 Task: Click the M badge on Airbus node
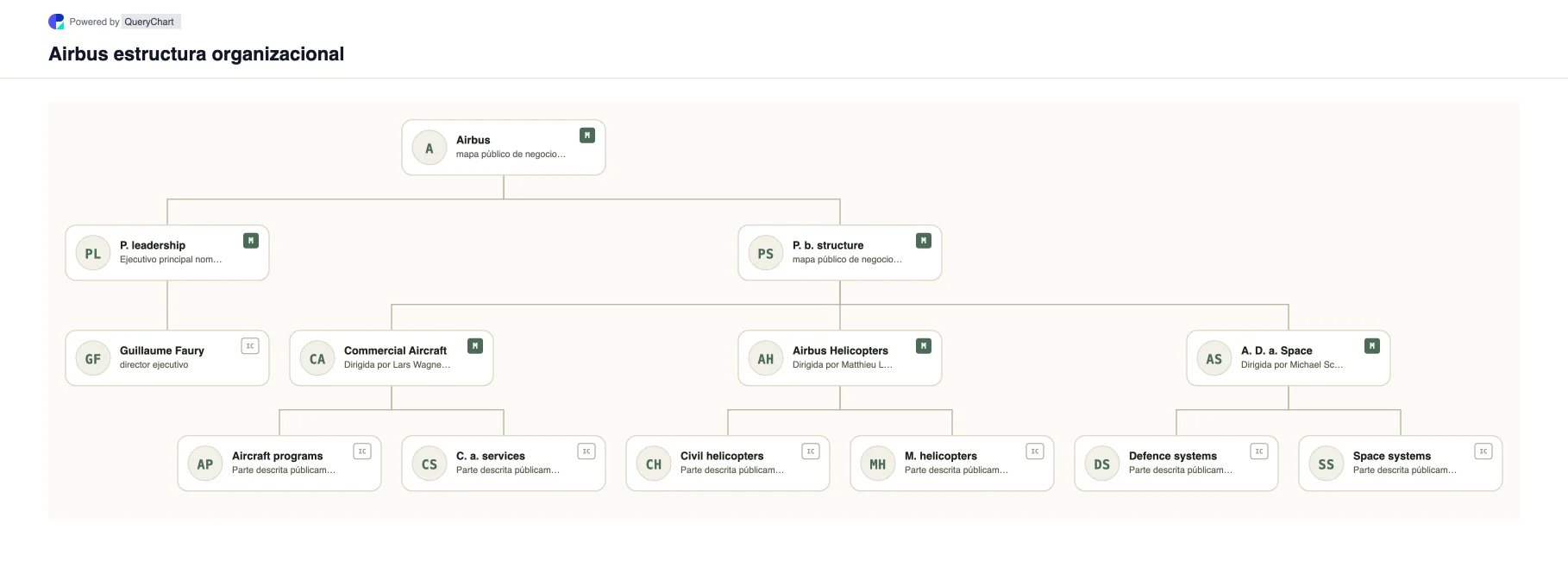587,136
